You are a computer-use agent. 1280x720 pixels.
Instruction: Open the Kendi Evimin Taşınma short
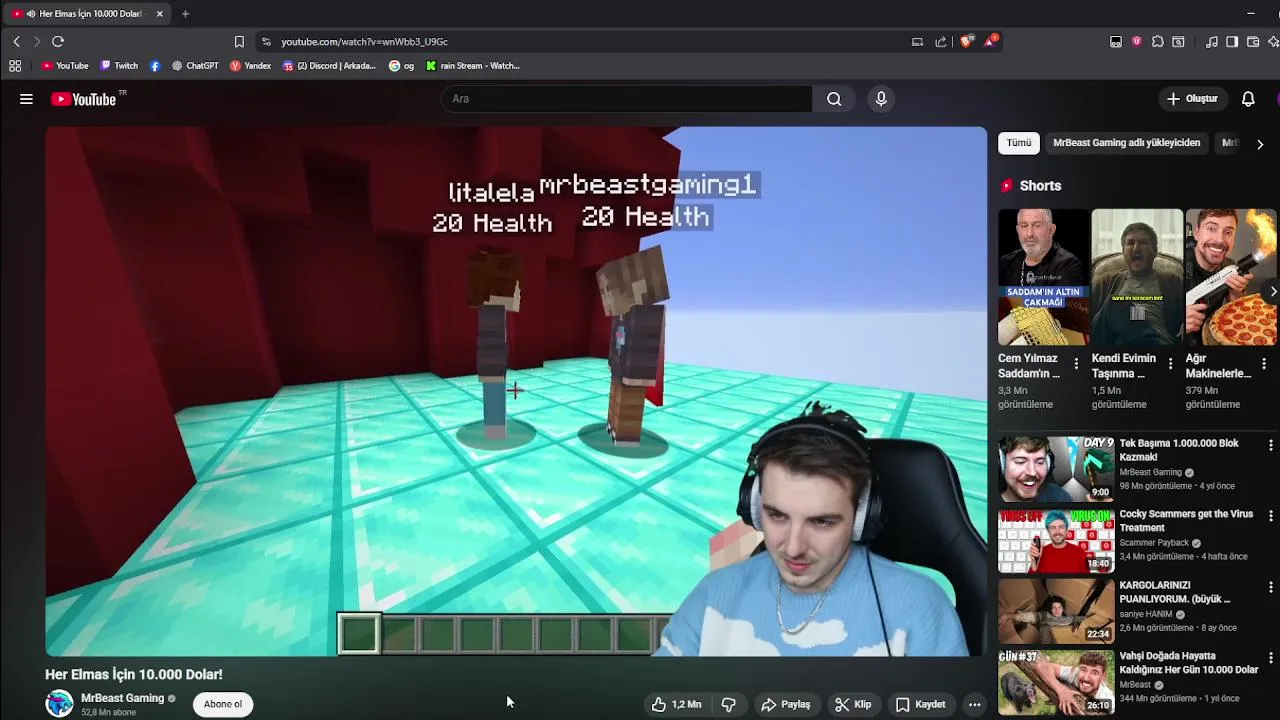pos(1137,277)
